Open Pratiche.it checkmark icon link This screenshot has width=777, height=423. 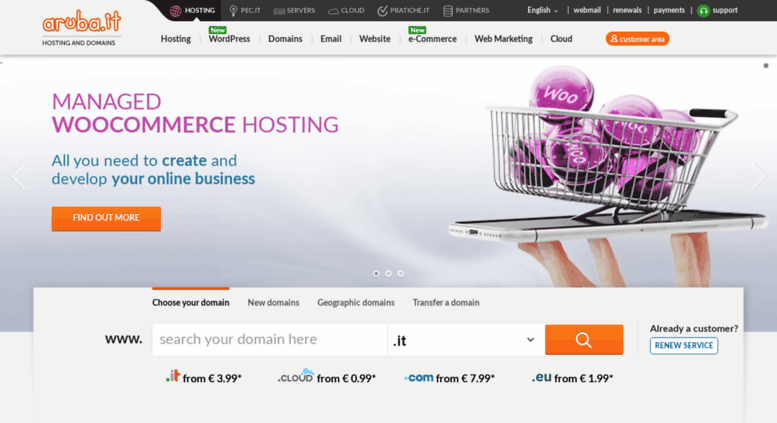[382, 10]
